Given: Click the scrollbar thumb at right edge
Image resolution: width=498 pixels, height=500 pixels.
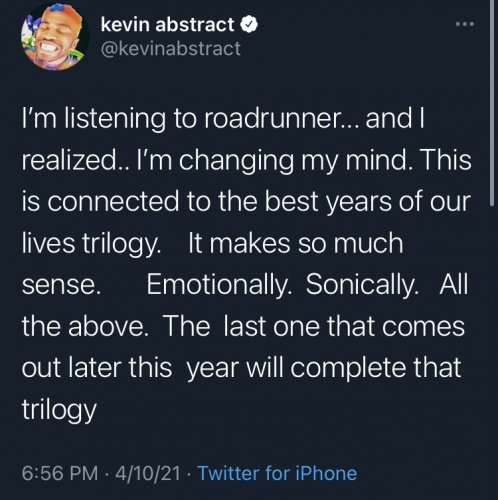Looking at the screenshot, I should [x=492, y=103].
